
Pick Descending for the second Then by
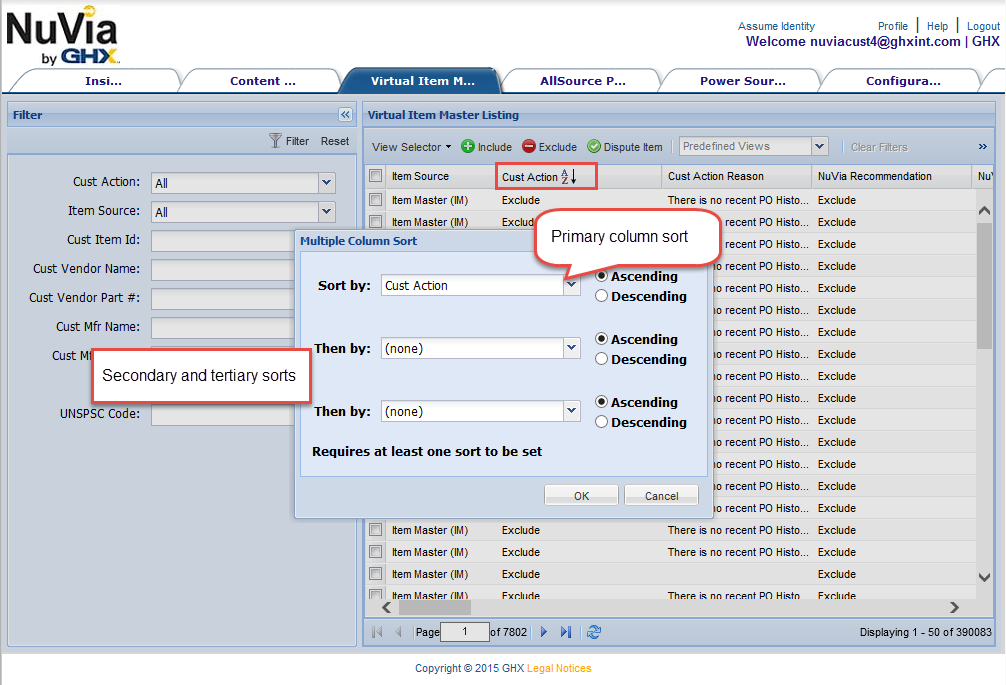point(601,421)
